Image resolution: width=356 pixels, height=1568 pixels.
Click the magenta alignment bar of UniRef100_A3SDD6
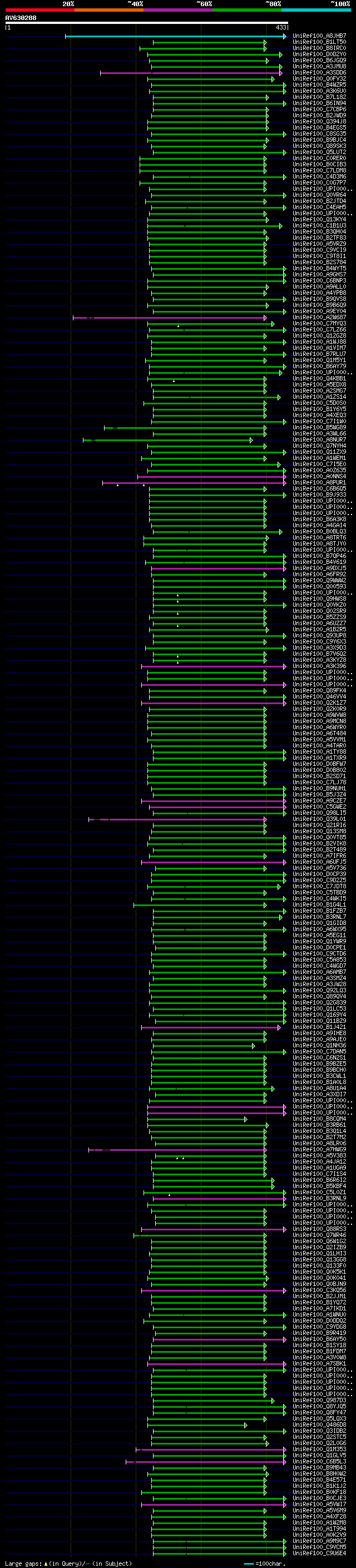click(x=191, y=73)
